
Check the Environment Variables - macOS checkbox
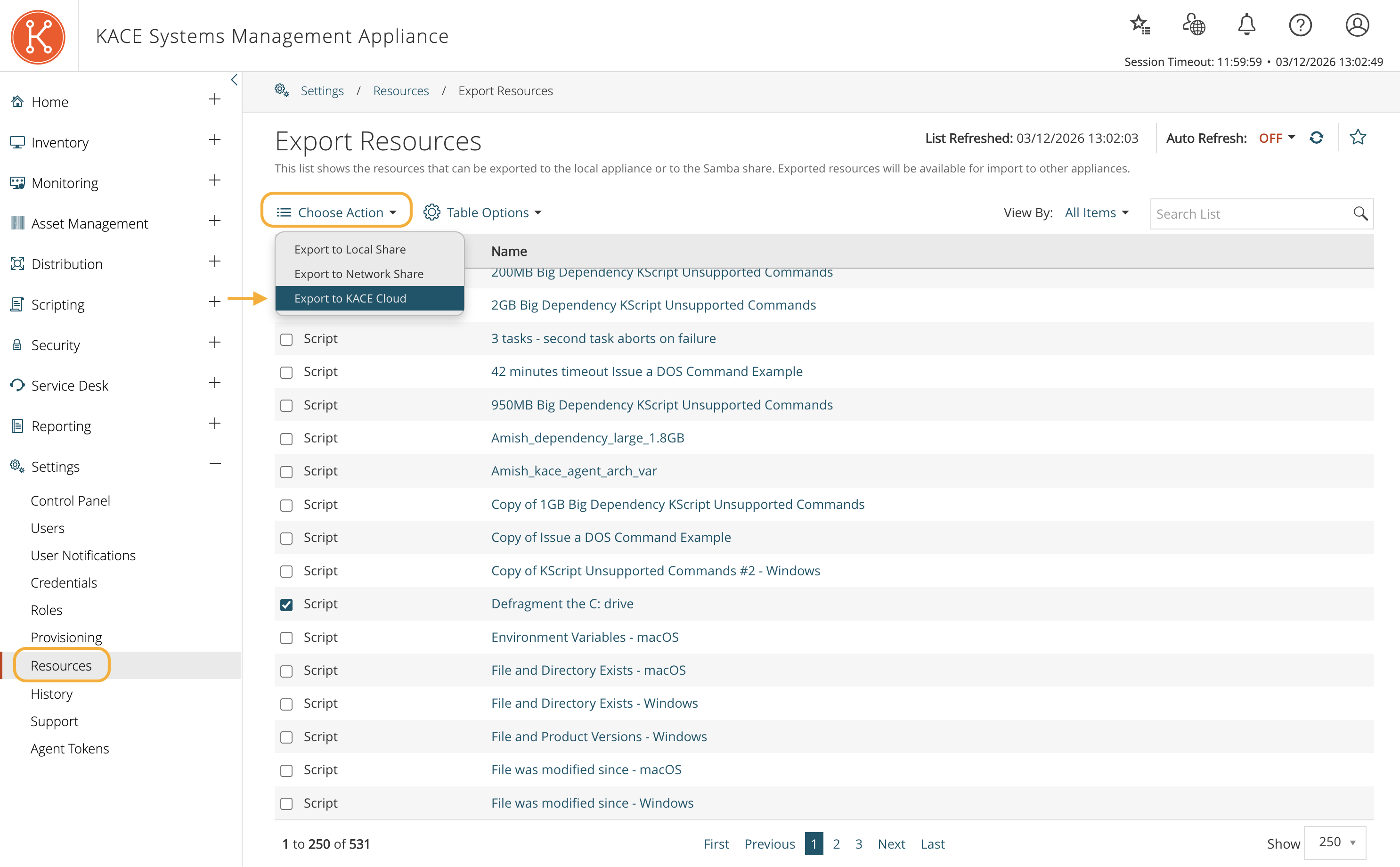tap(286, 638)
